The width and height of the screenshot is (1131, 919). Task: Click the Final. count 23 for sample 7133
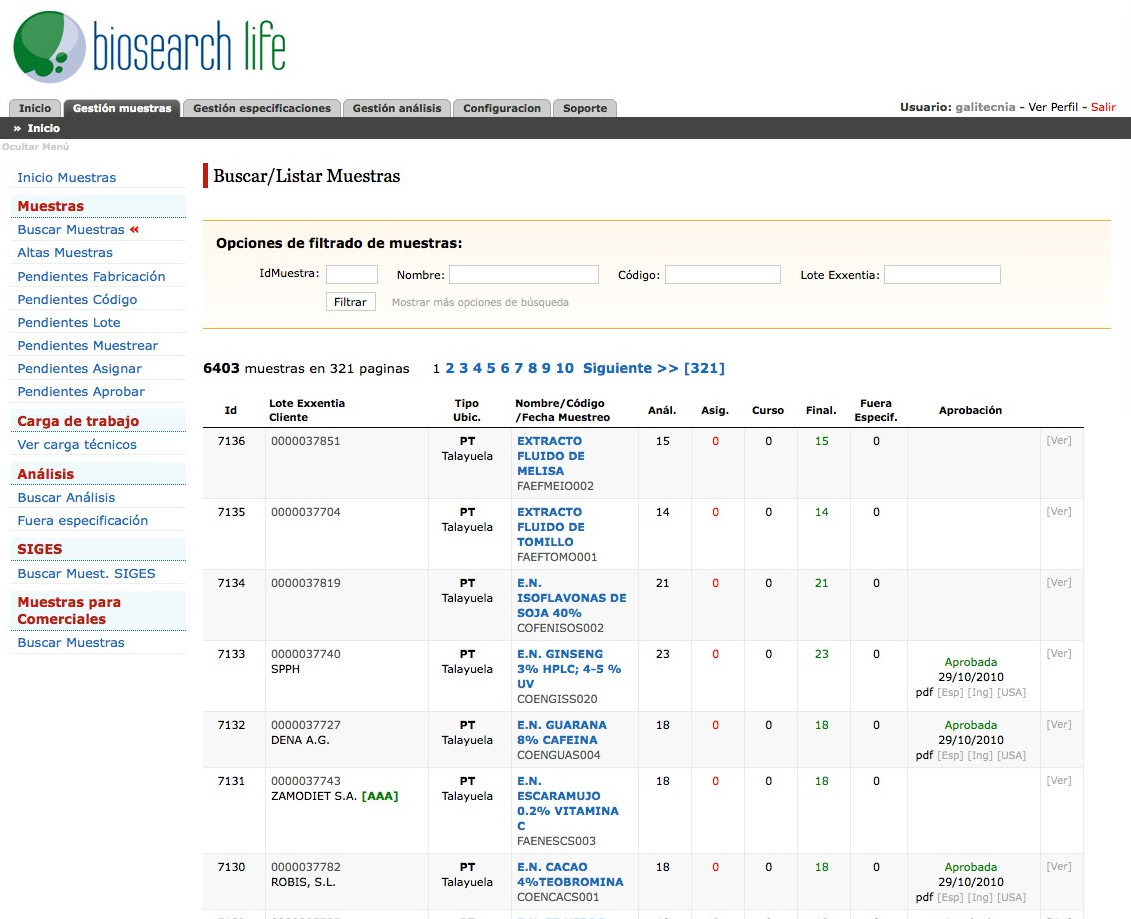tap(822, 654)
